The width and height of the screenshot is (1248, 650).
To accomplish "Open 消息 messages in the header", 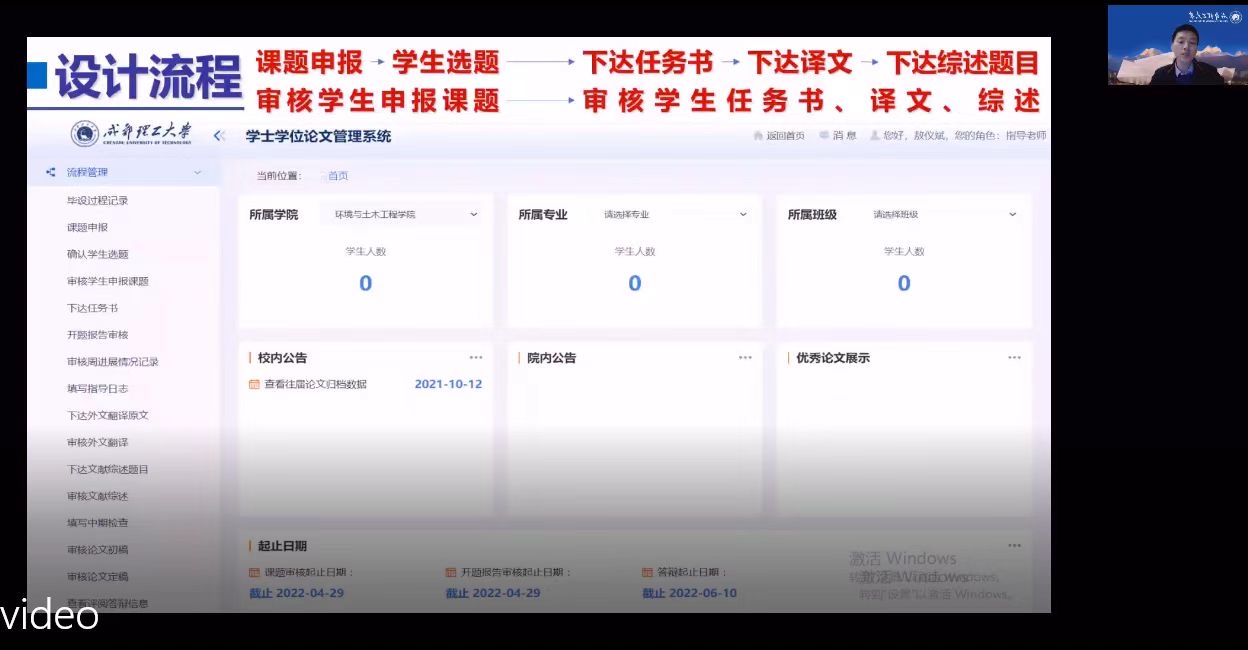I will [x=838, y=136].
